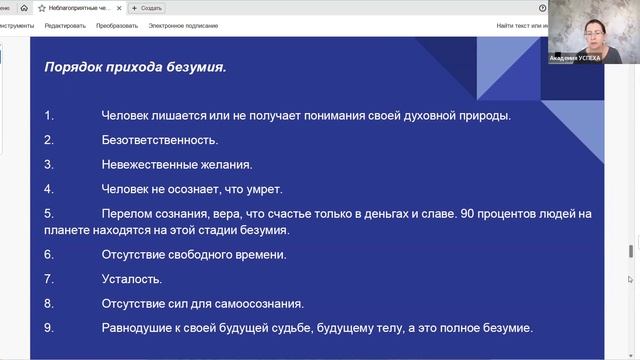640x360 pixels.
Task: Click the Найти текст search field
Action: [x=522, y=26]
